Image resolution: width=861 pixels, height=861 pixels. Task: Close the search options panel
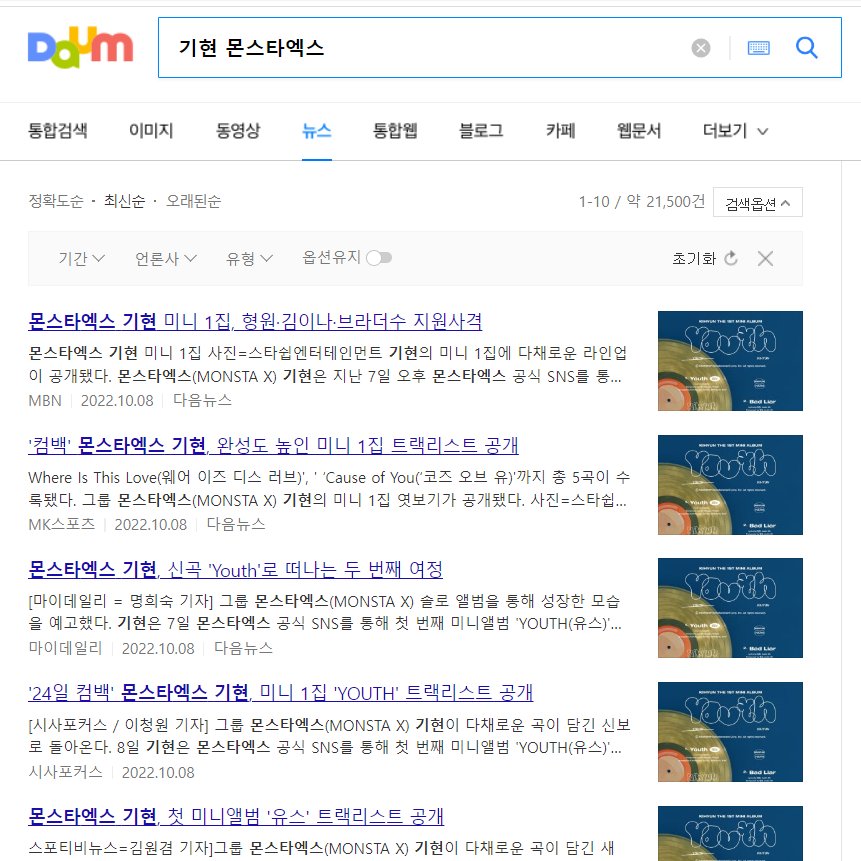[x=765, y=258]
